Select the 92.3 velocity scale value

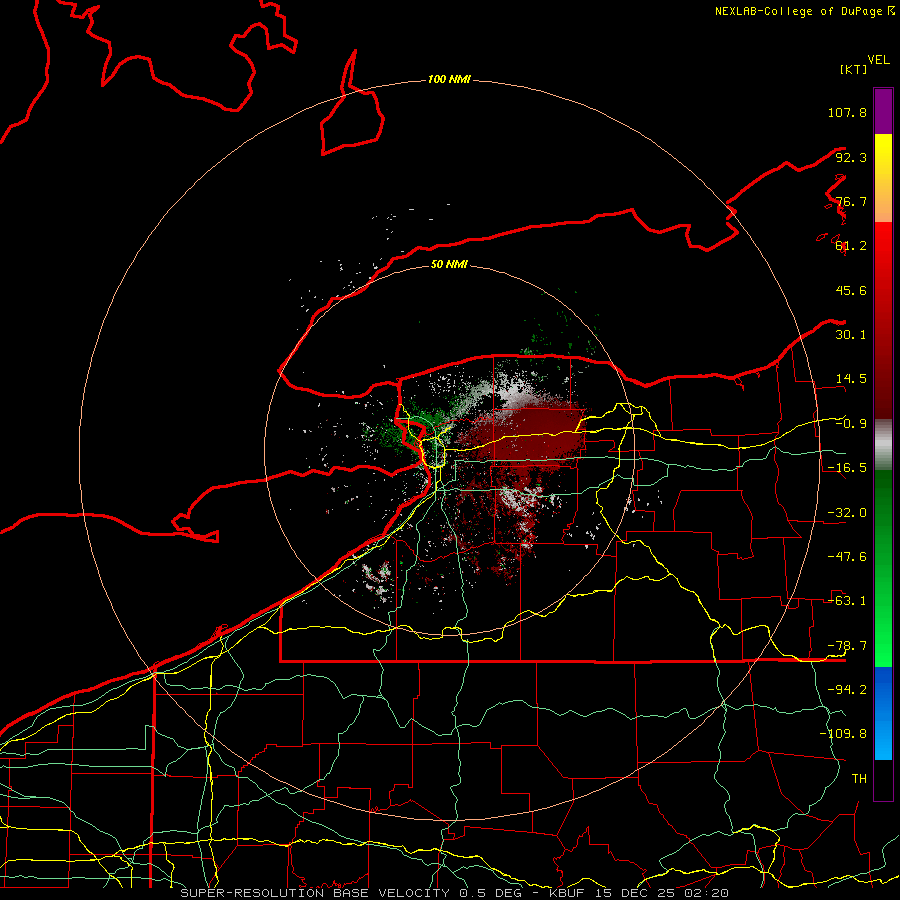[851, 157]
